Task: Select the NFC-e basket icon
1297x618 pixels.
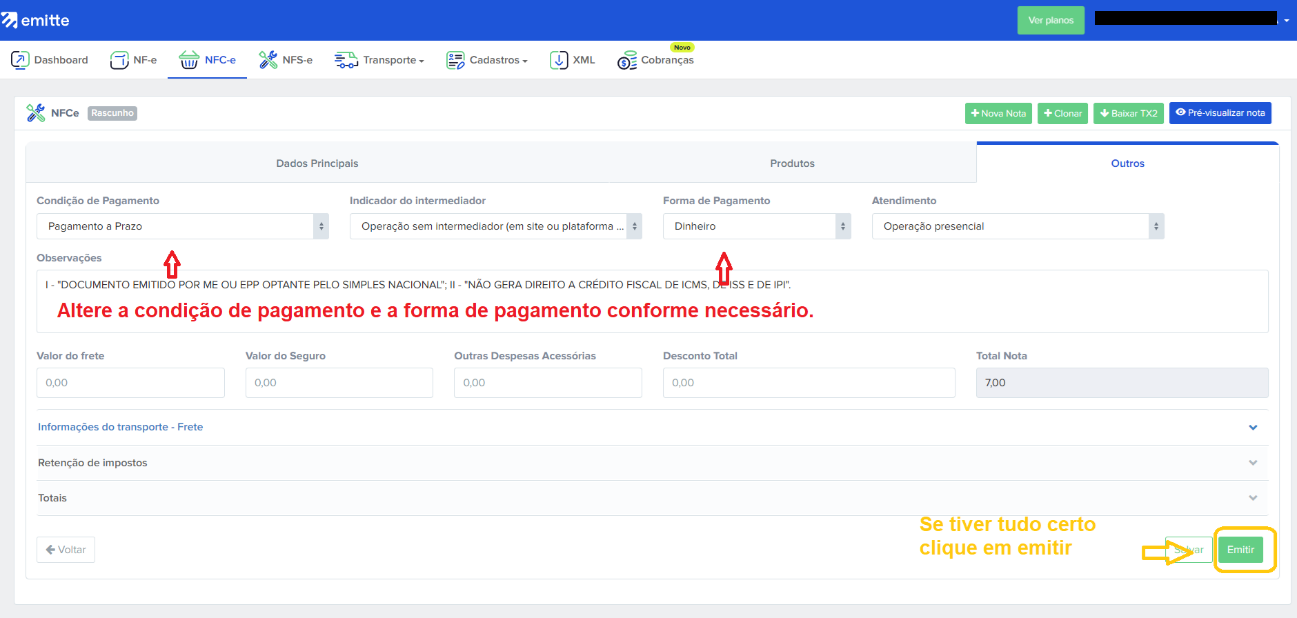Action: (189, 60)
